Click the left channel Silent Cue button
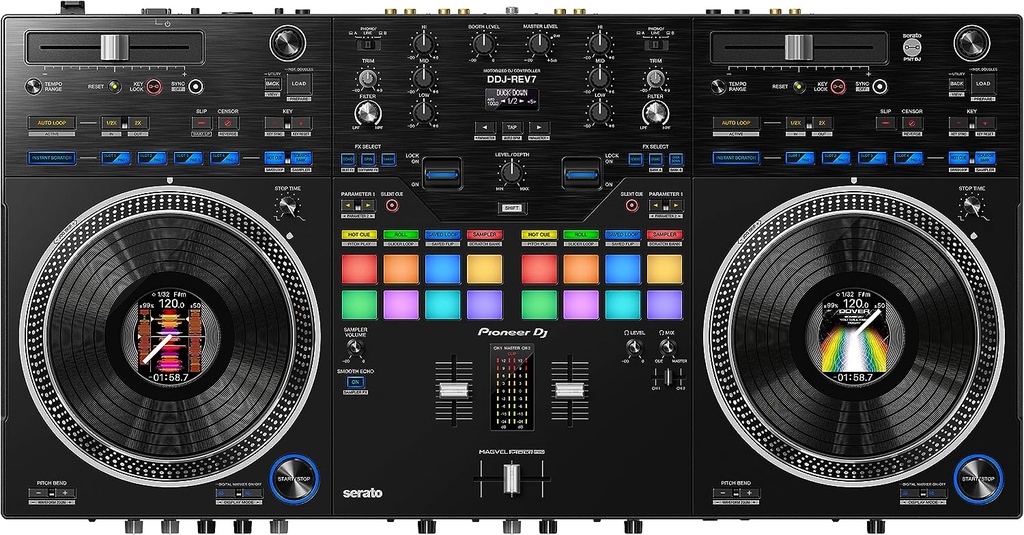The height and width of the screenshot is (535, 1024). tap(391, 205)
